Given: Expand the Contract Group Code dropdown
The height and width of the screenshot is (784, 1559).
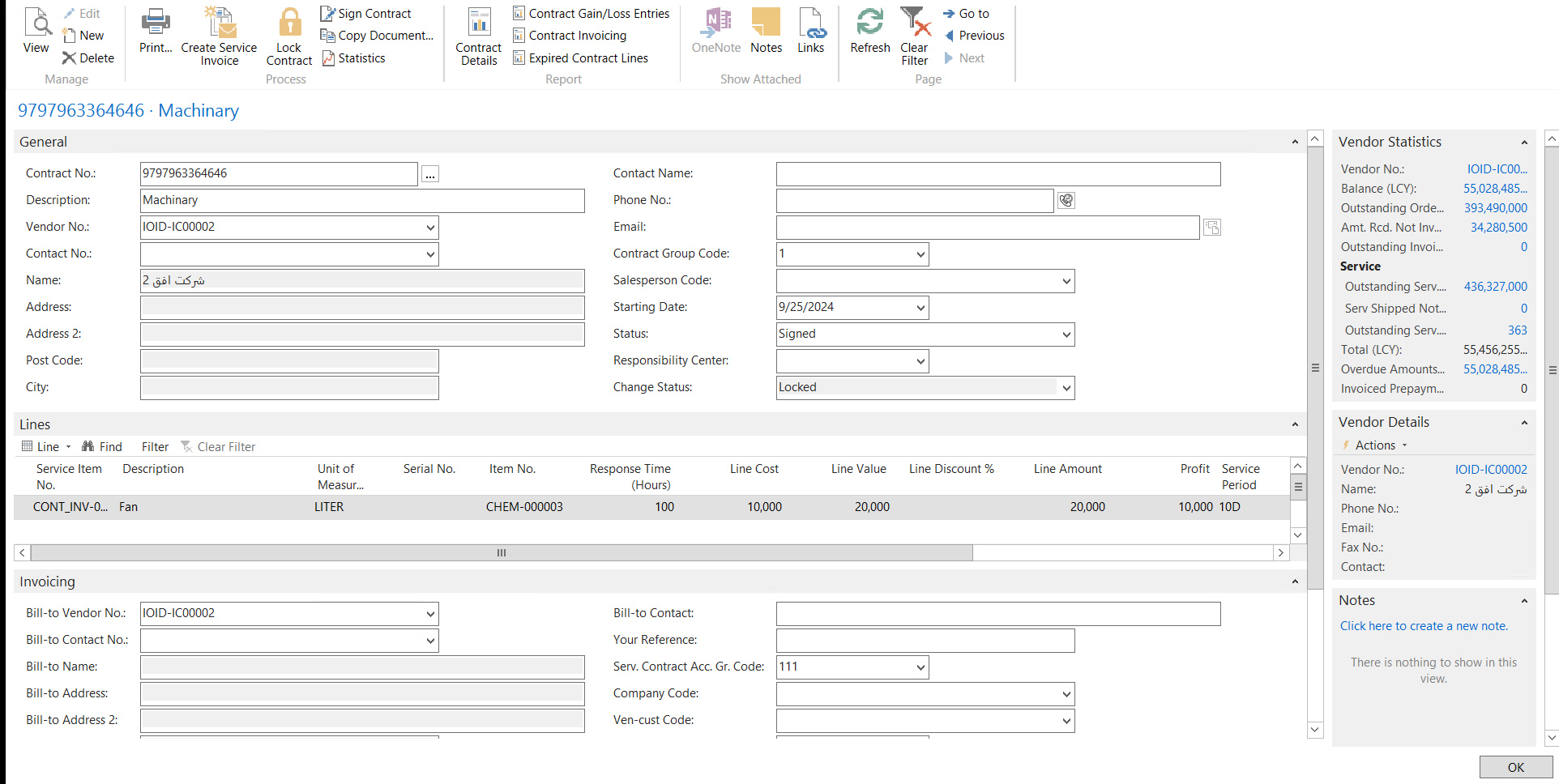Looking at the screenshot, I should tap(920, 254).
